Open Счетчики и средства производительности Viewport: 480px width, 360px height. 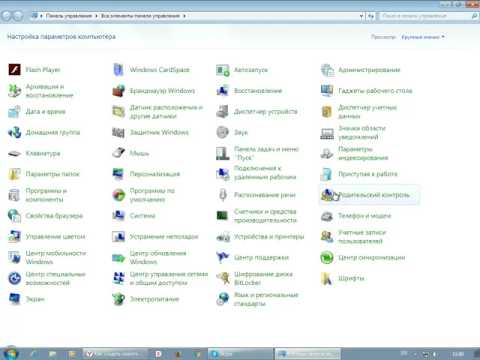click(x=265, y=216)
